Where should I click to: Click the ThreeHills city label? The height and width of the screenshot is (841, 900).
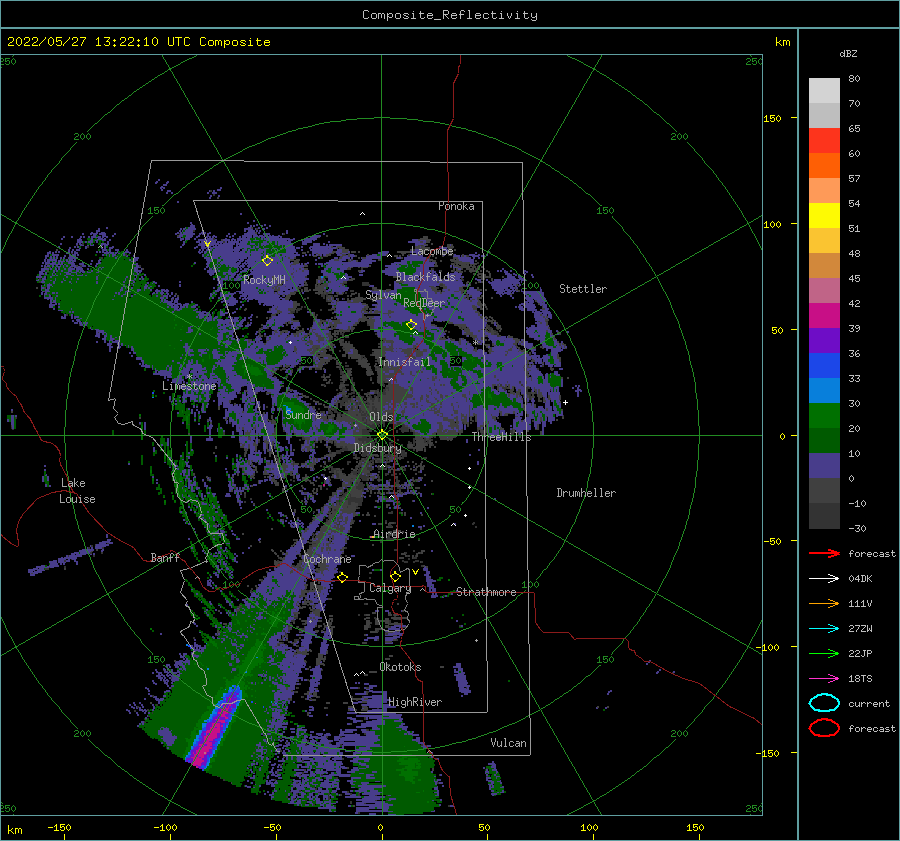point(501,437)
